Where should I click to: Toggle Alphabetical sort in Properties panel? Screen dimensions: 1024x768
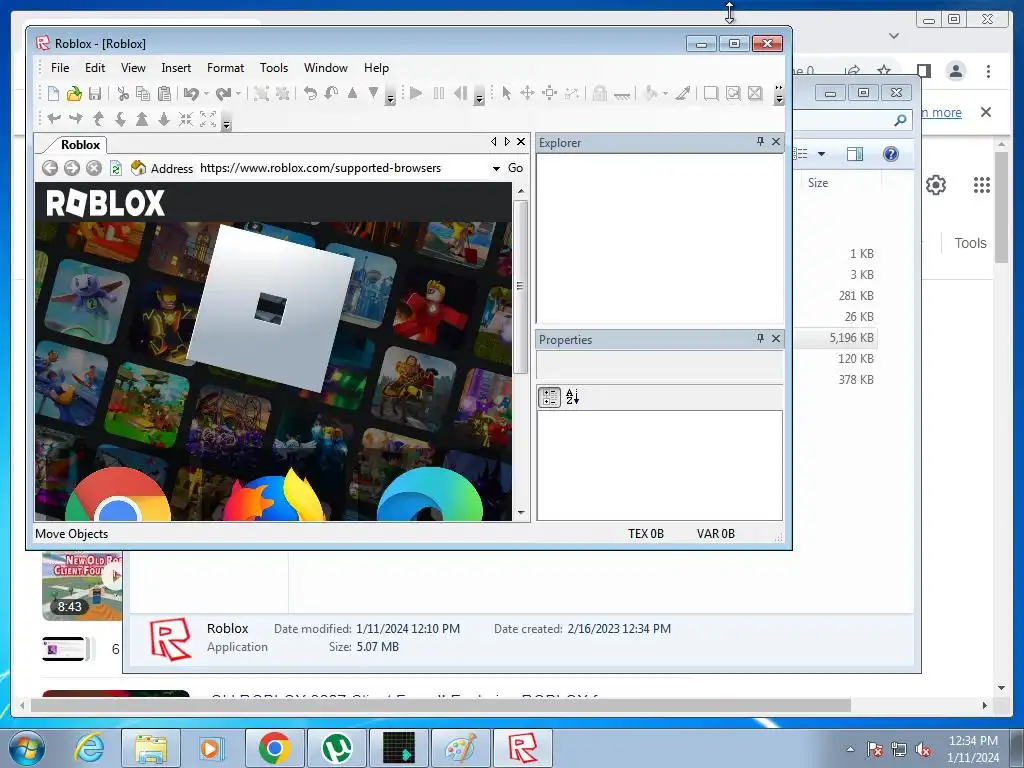pyautogui.click(x=573, y=396)
